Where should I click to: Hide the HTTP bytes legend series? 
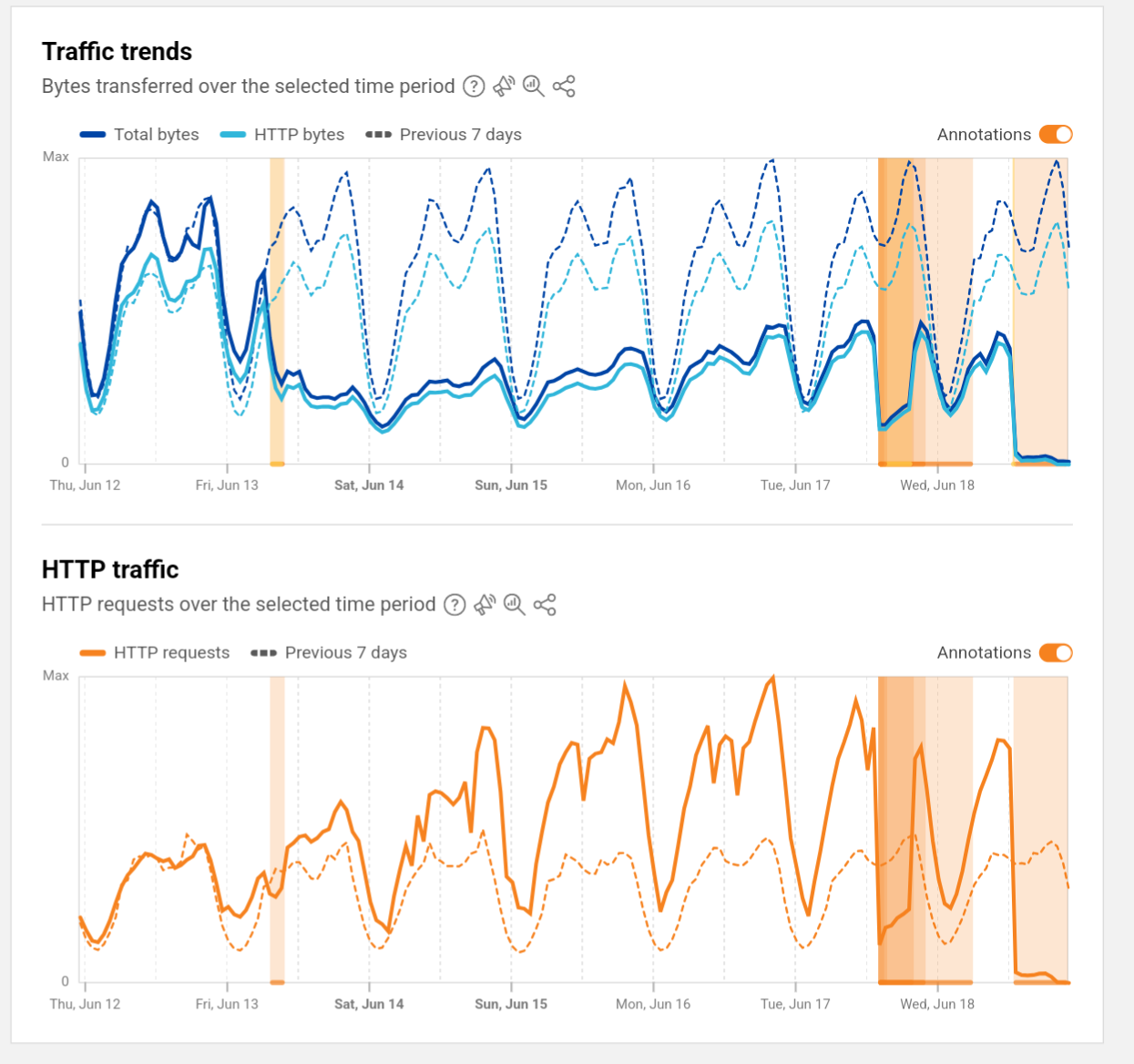point(282,135)
